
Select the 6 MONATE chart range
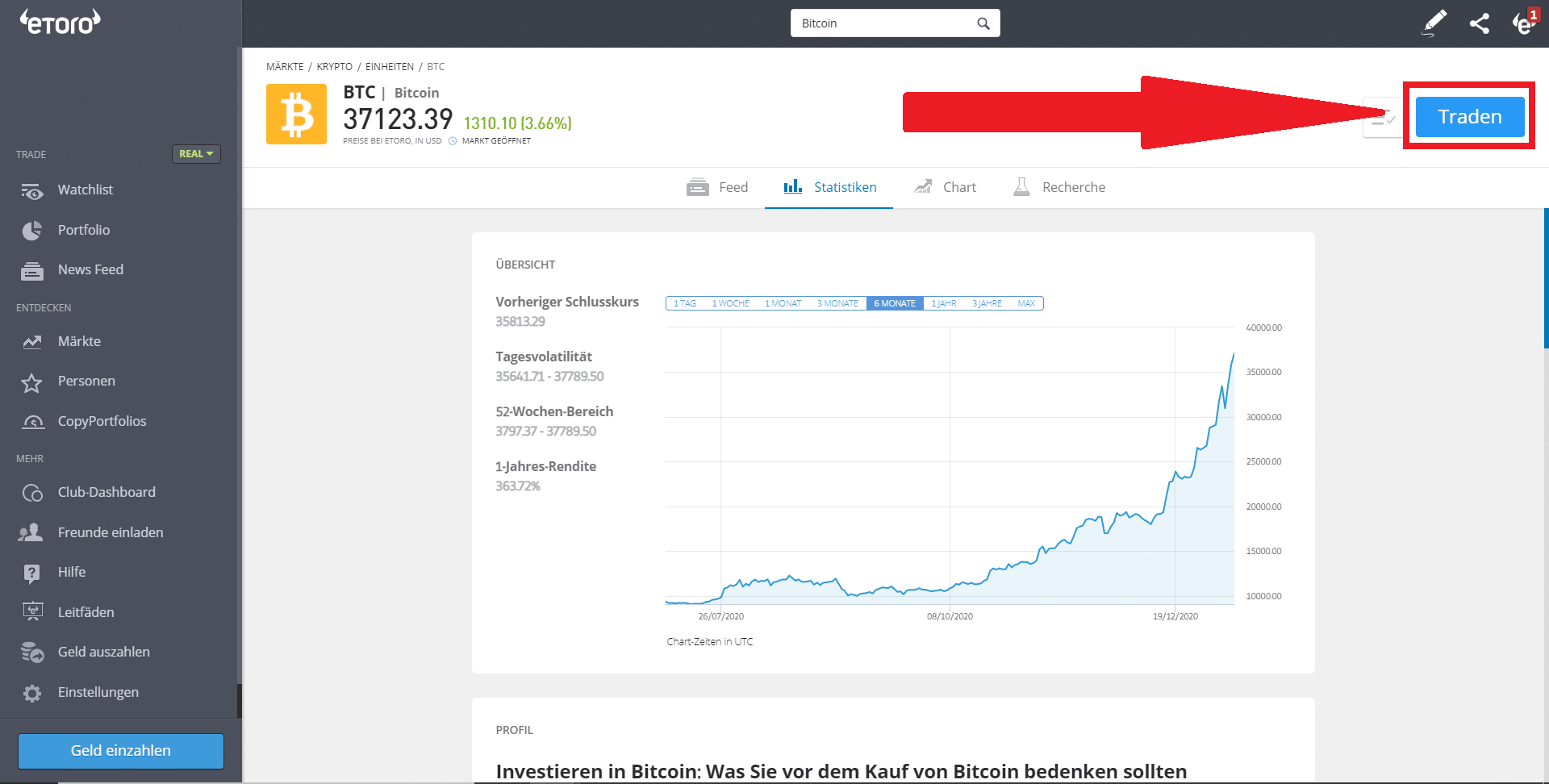895,304
